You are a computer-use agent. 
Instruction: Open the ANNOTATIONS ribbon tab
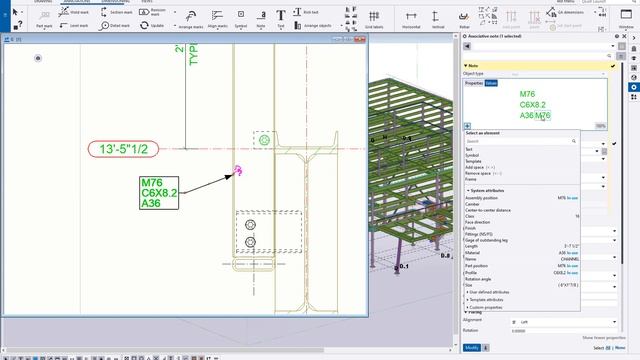click(x=77, y=2)
